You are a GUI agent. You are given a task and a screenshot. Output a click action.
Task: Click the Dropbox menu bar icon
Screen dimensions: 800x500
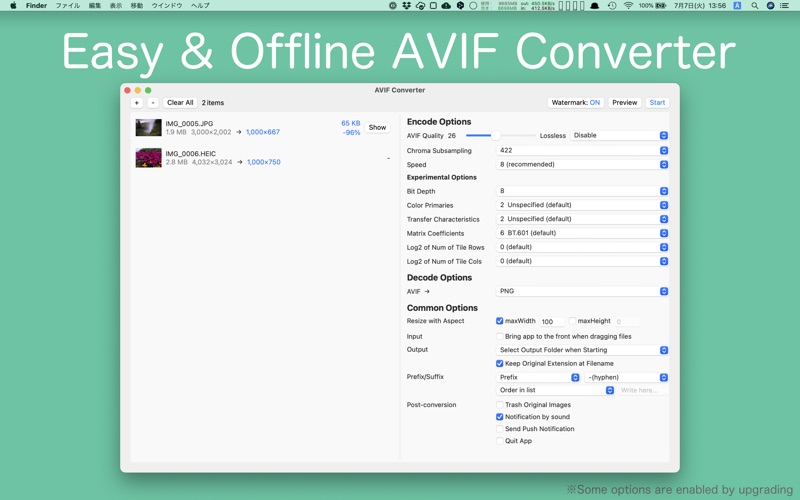[406, 6]
